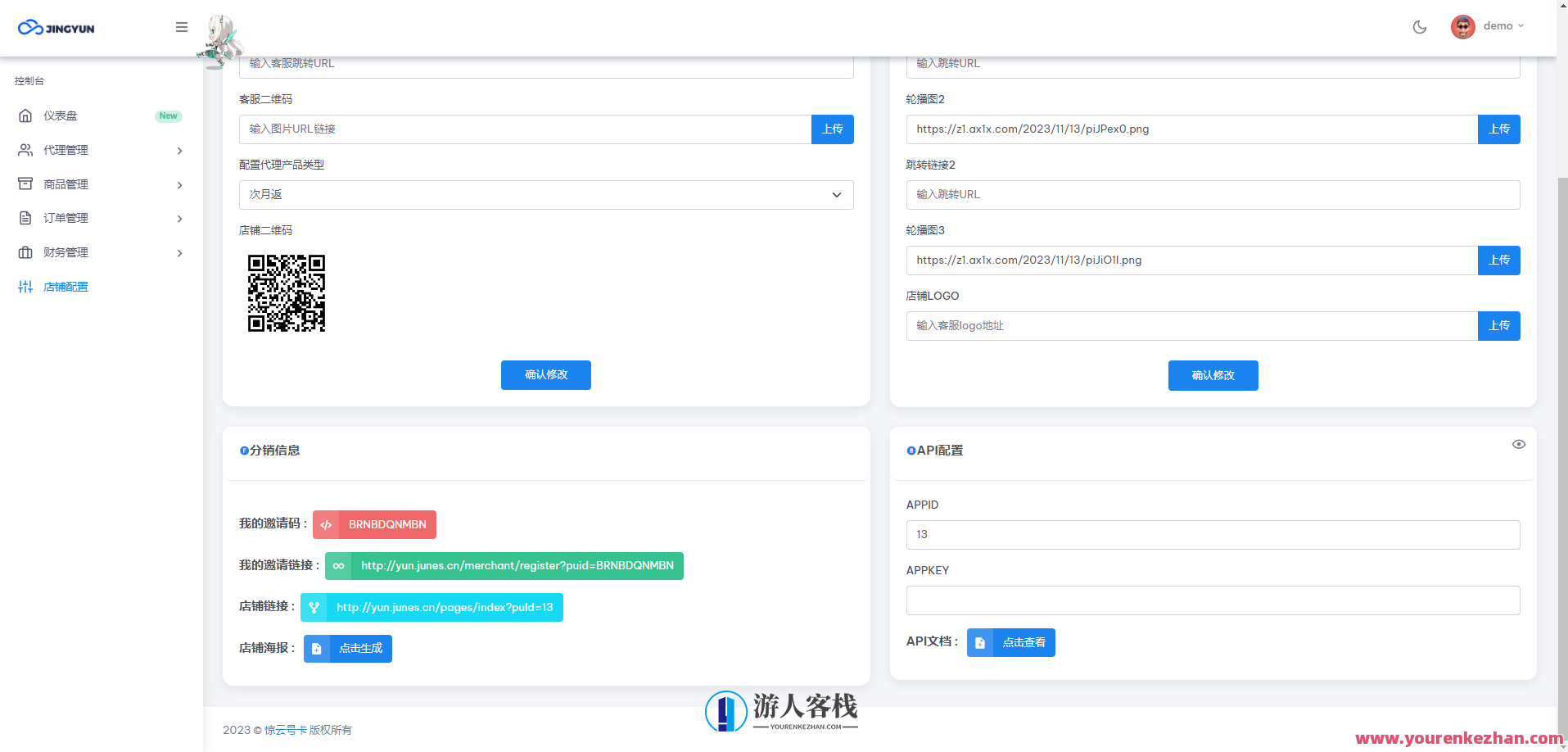Toggle dark mode with the moon icon
Image resolution: width=1568 pixels, height=752 pixels.
[1419, 26]
